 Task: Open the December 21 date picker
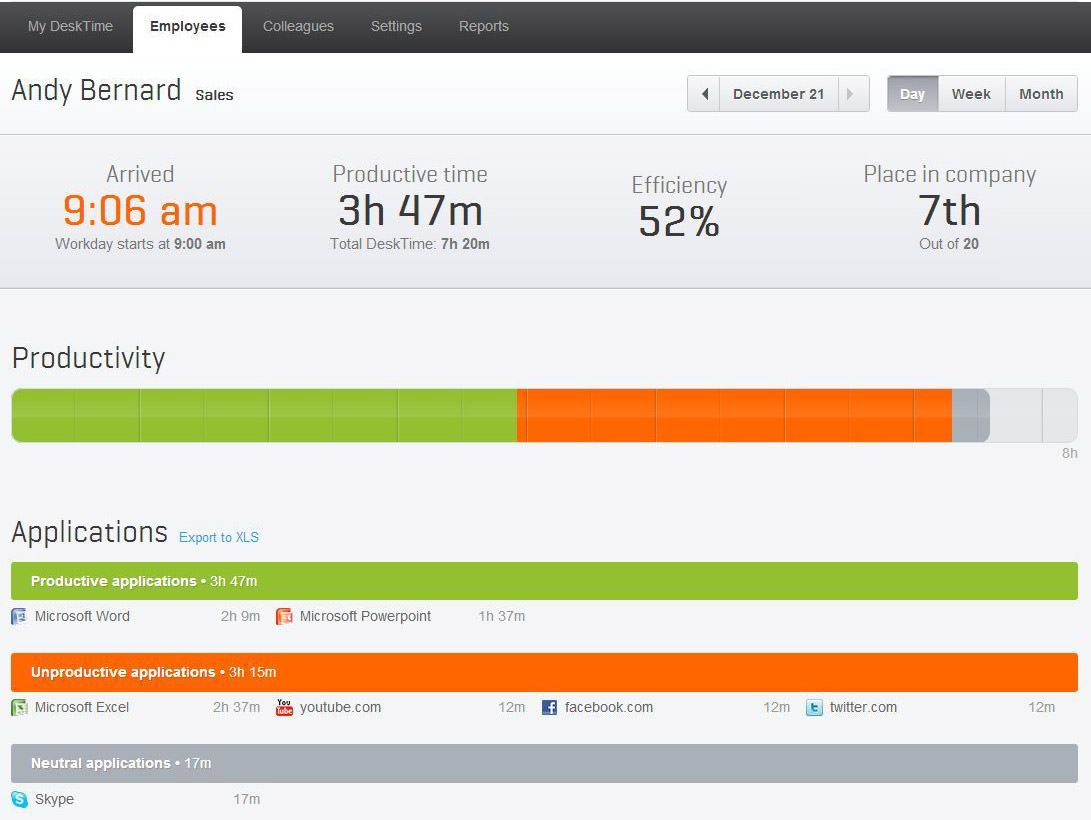pyautogui.click(x=778, y=94)
